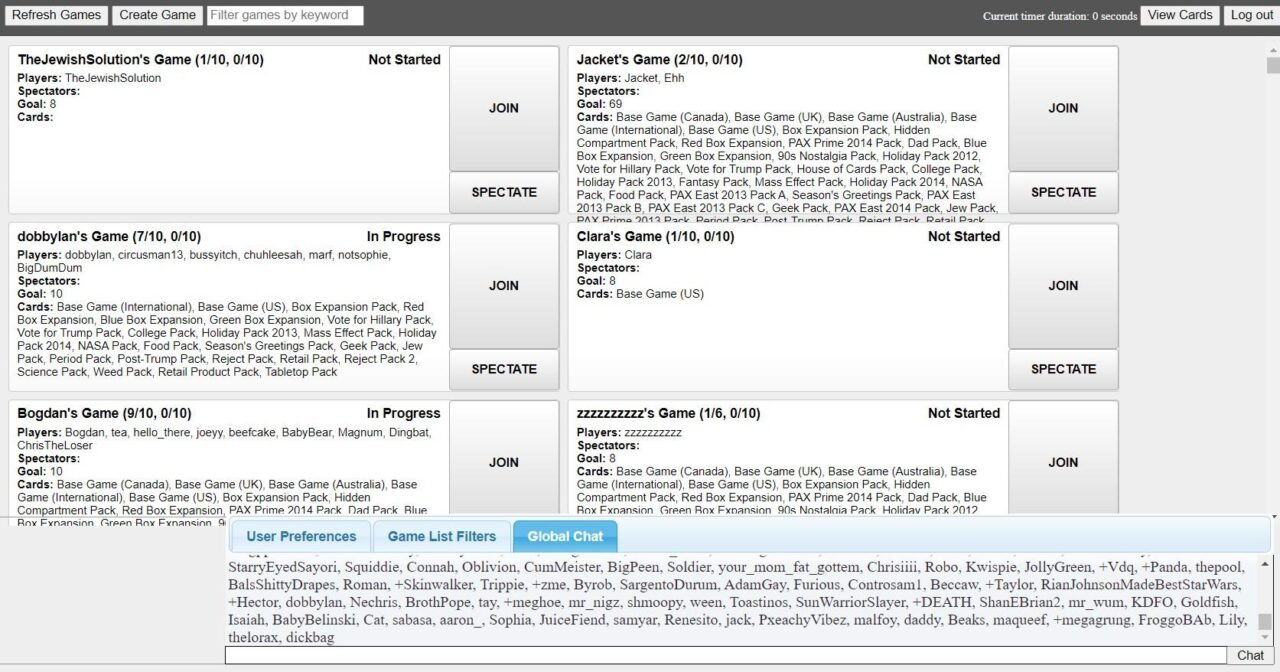Viewport: 1280px width, 672px height.
Task: Click the chat message input box
Action: tap(720, 655)
